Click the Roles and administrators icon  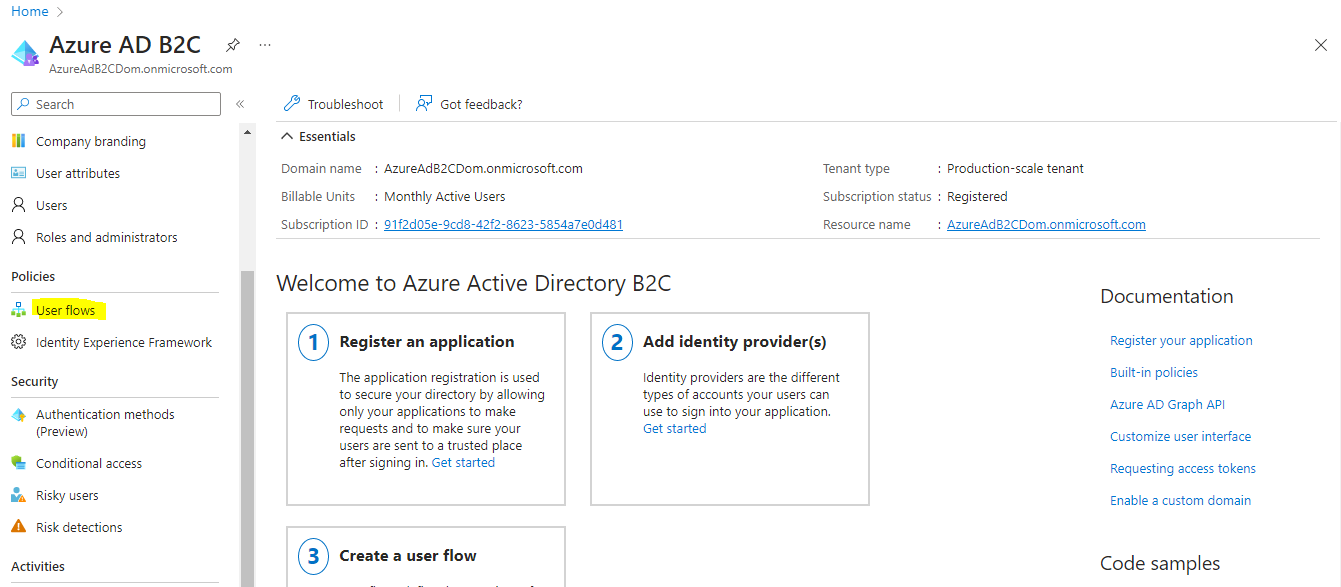(18, 237)
